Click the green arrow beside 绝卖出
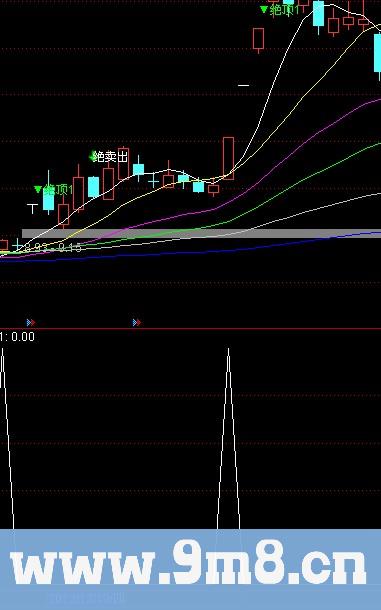Viewport: 381px width, 610px height. click(92, 156)
